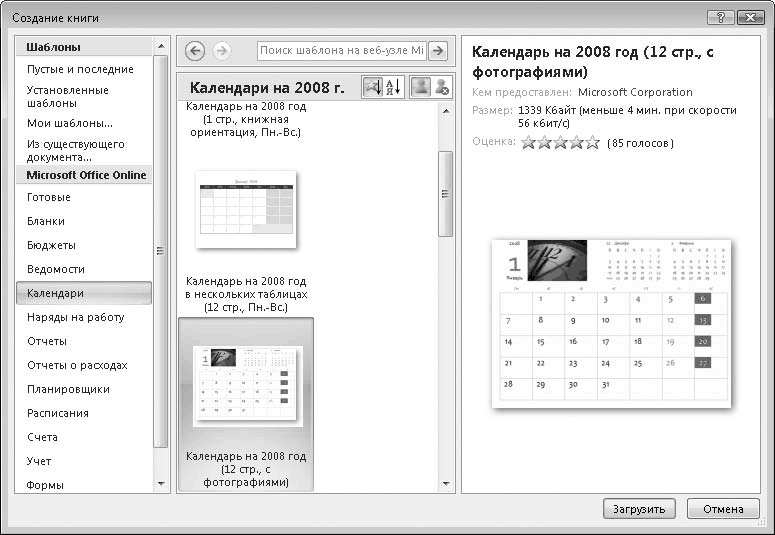Open the Бюджеты template category
Image resolution: width=775 pixels, height=535 pixels.
tap(51, 245)
